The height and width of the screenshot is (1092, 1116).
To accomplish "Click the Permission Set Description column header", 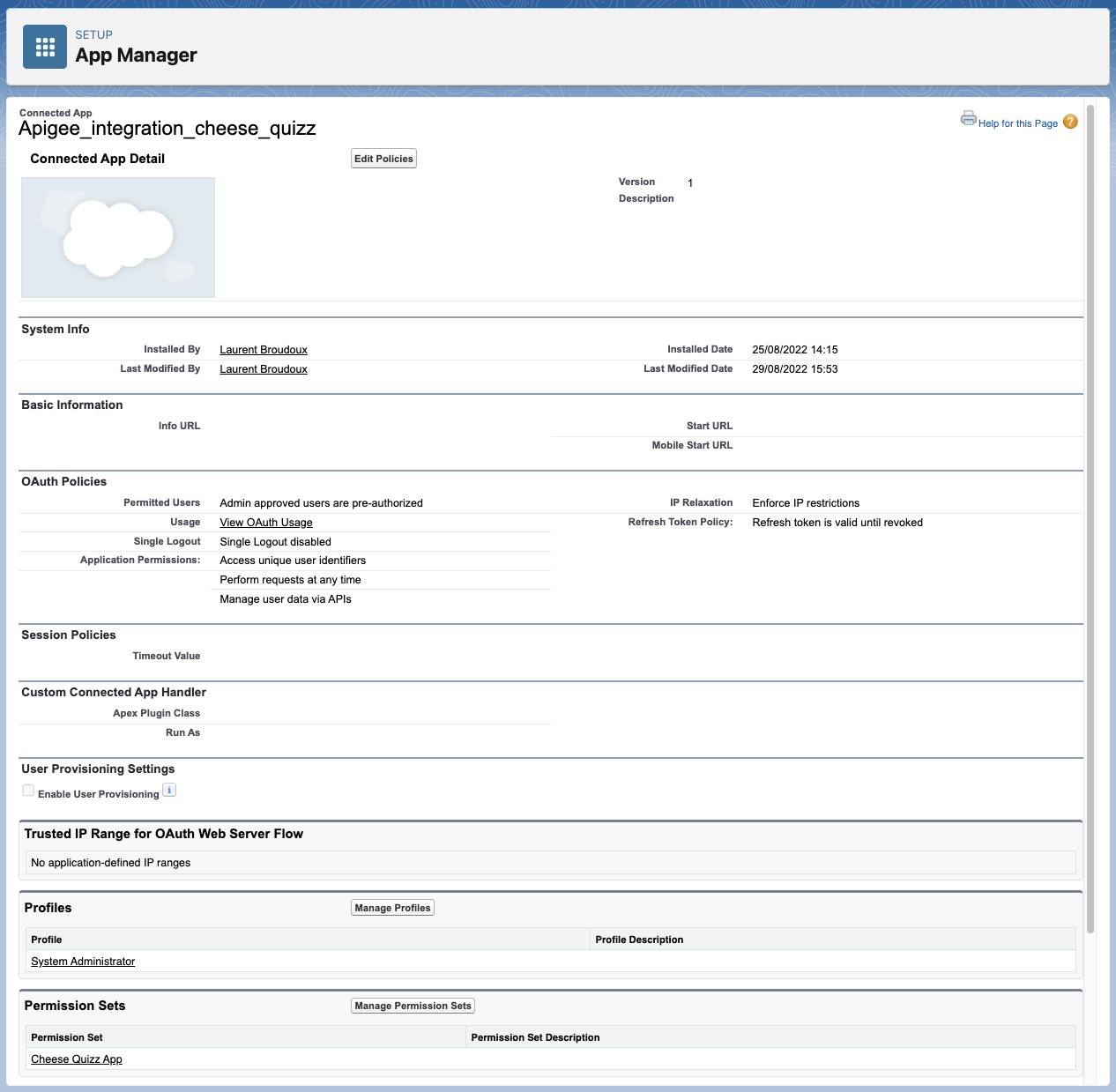I will (770, 1037).
